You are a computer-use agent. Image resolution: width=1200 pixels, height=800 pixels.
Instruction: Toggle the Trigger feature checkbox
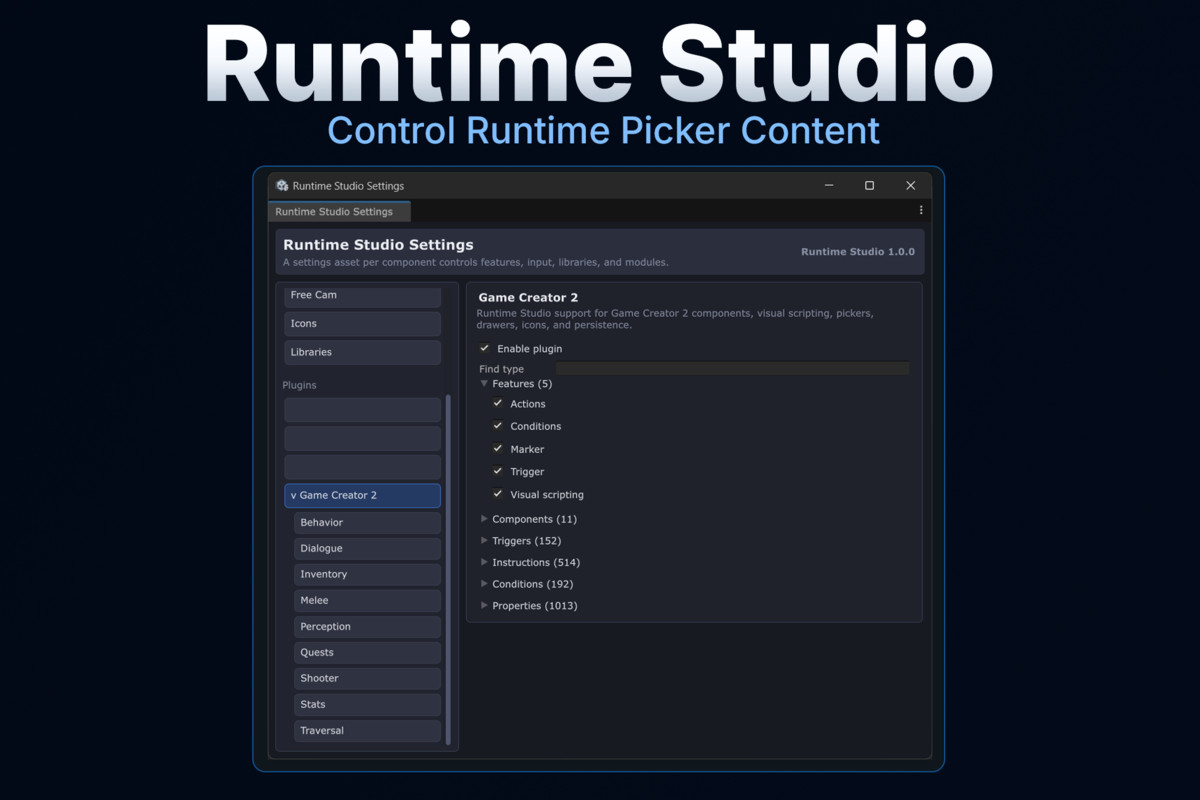pyautogui.click(x=498, y=471)
